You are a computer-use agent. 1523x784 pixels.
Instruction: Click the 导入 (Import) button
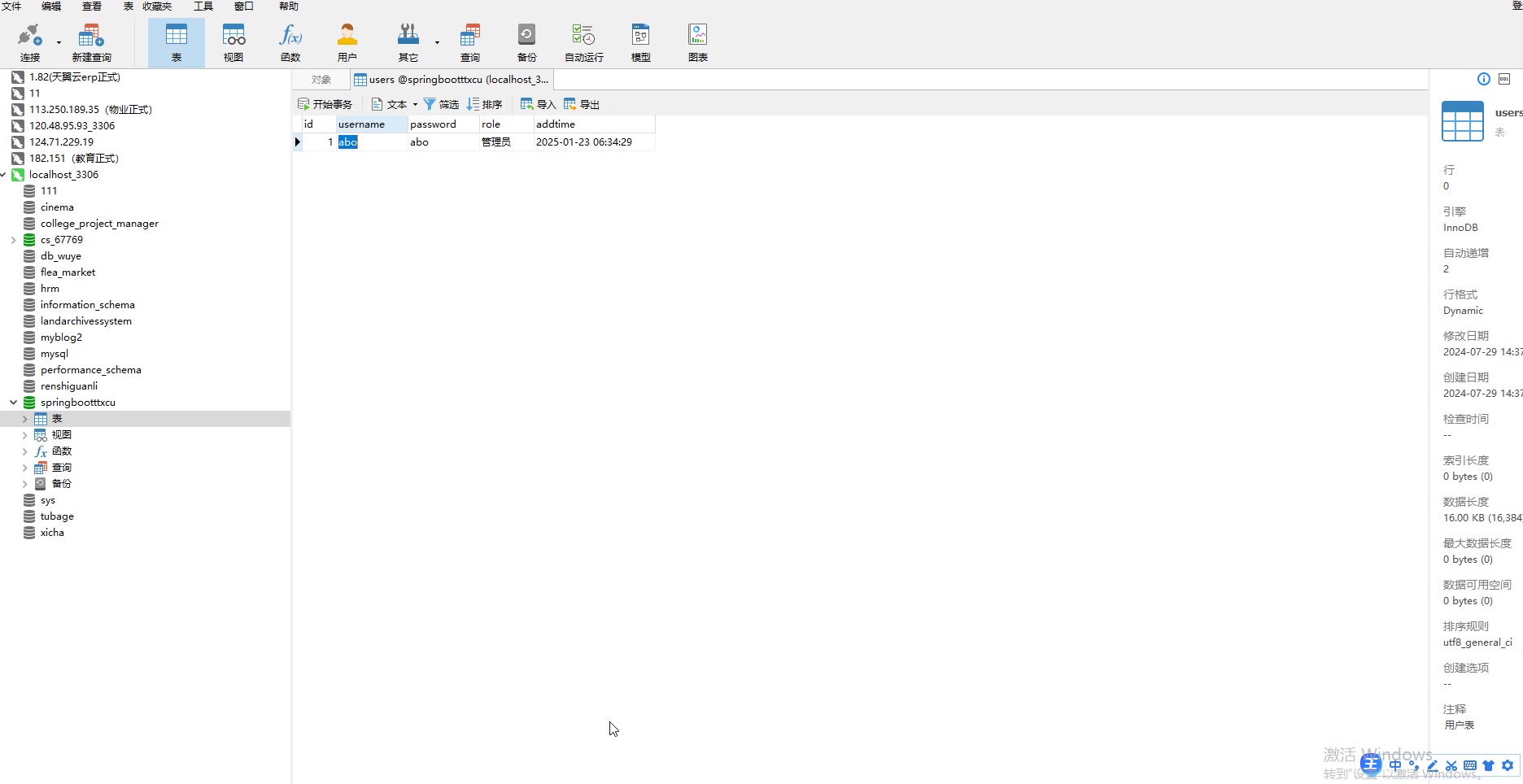(539, 104)
